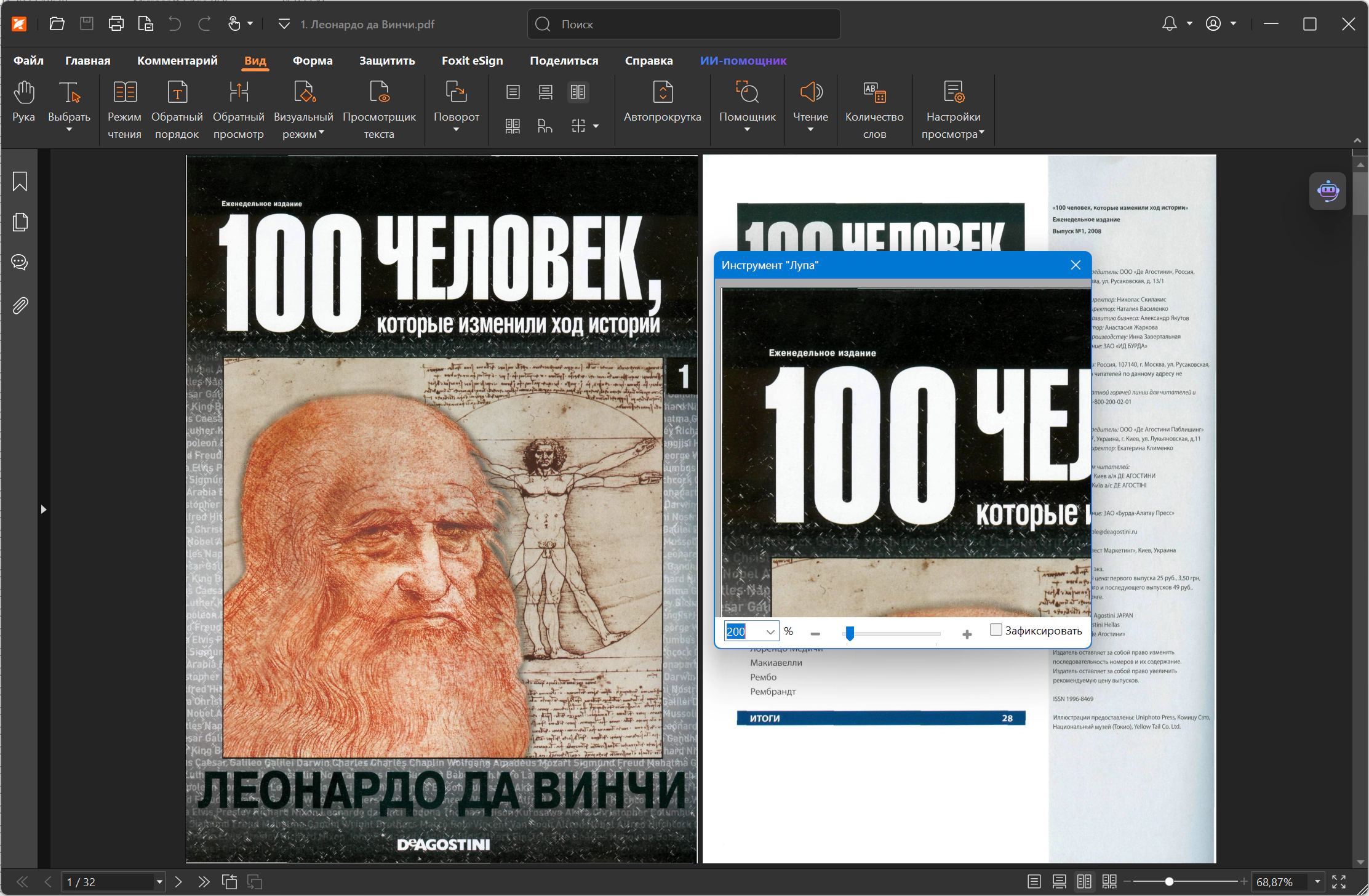Open the Справка tab

pyautogui.click(x=649, y=61)
